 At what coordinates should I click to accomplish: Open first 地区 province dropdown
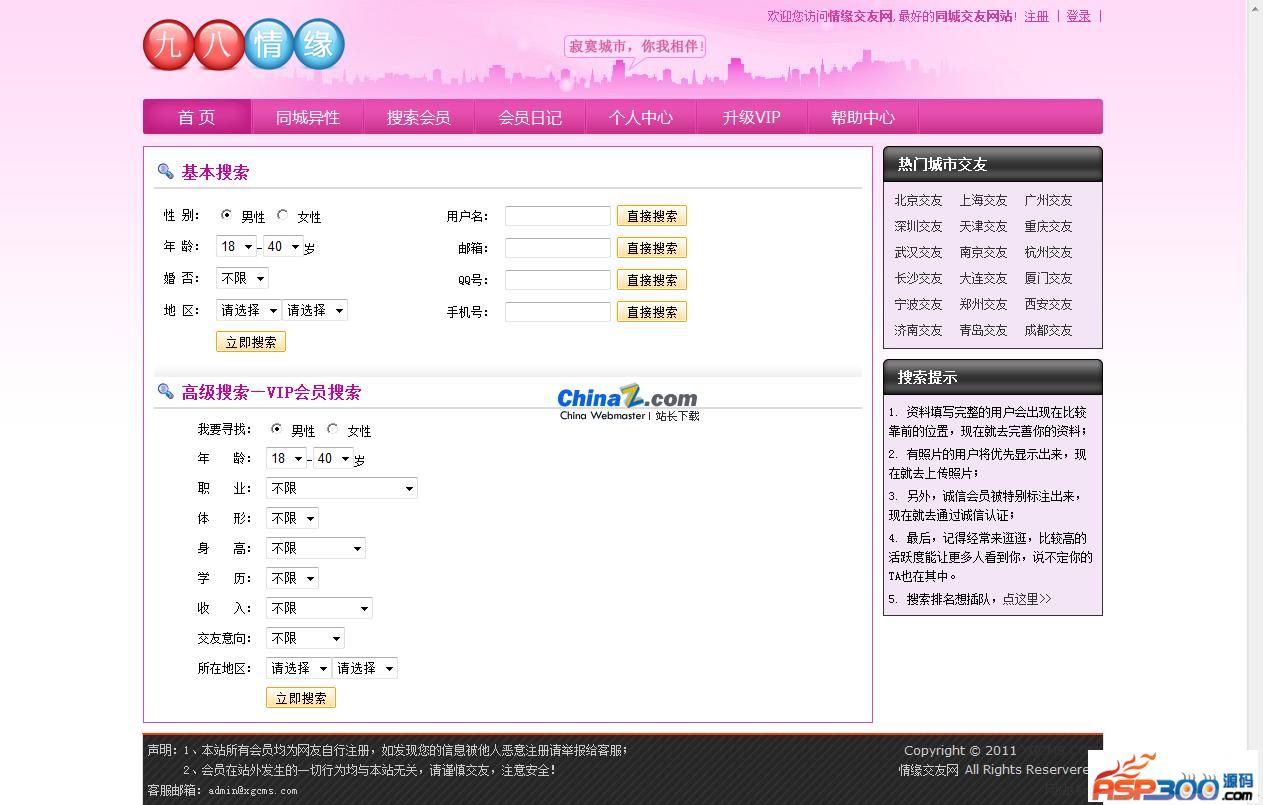pos(248,310)
